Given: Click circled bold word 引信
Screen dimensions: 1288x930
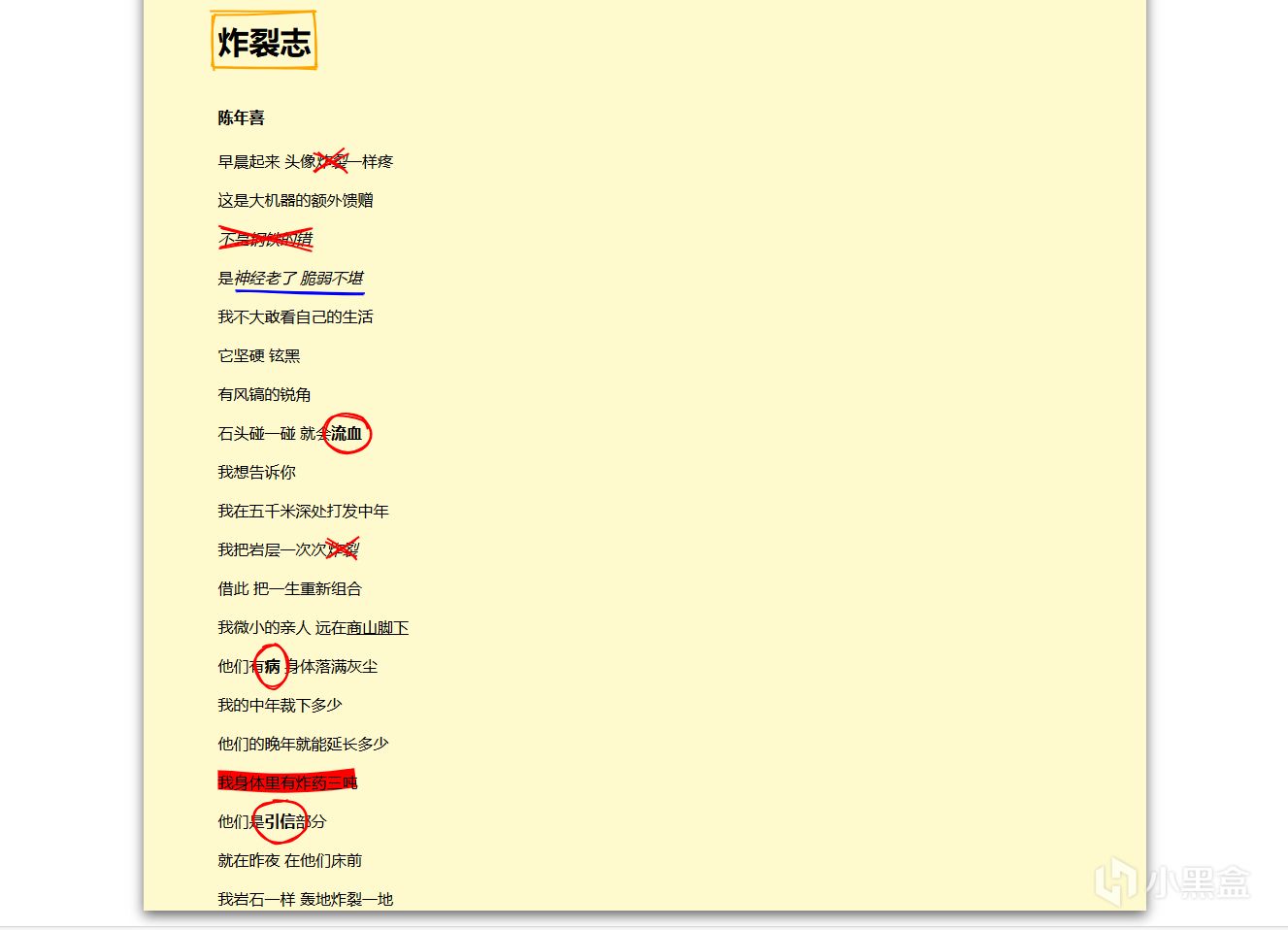Looking at the screenshot, I should click(x=281, y=821).
